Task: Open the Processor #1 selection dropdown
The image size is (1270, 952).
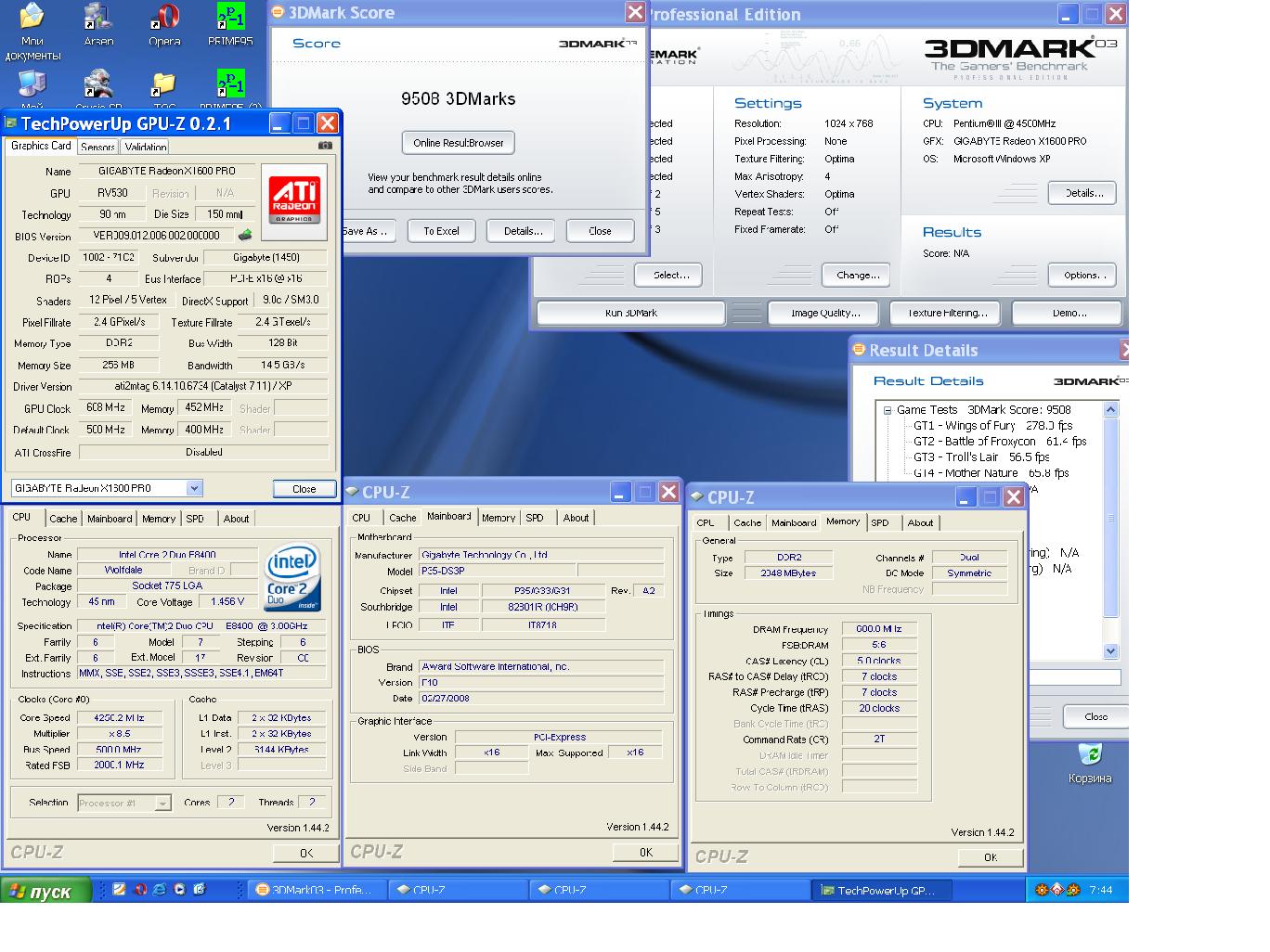Action: 162,804
